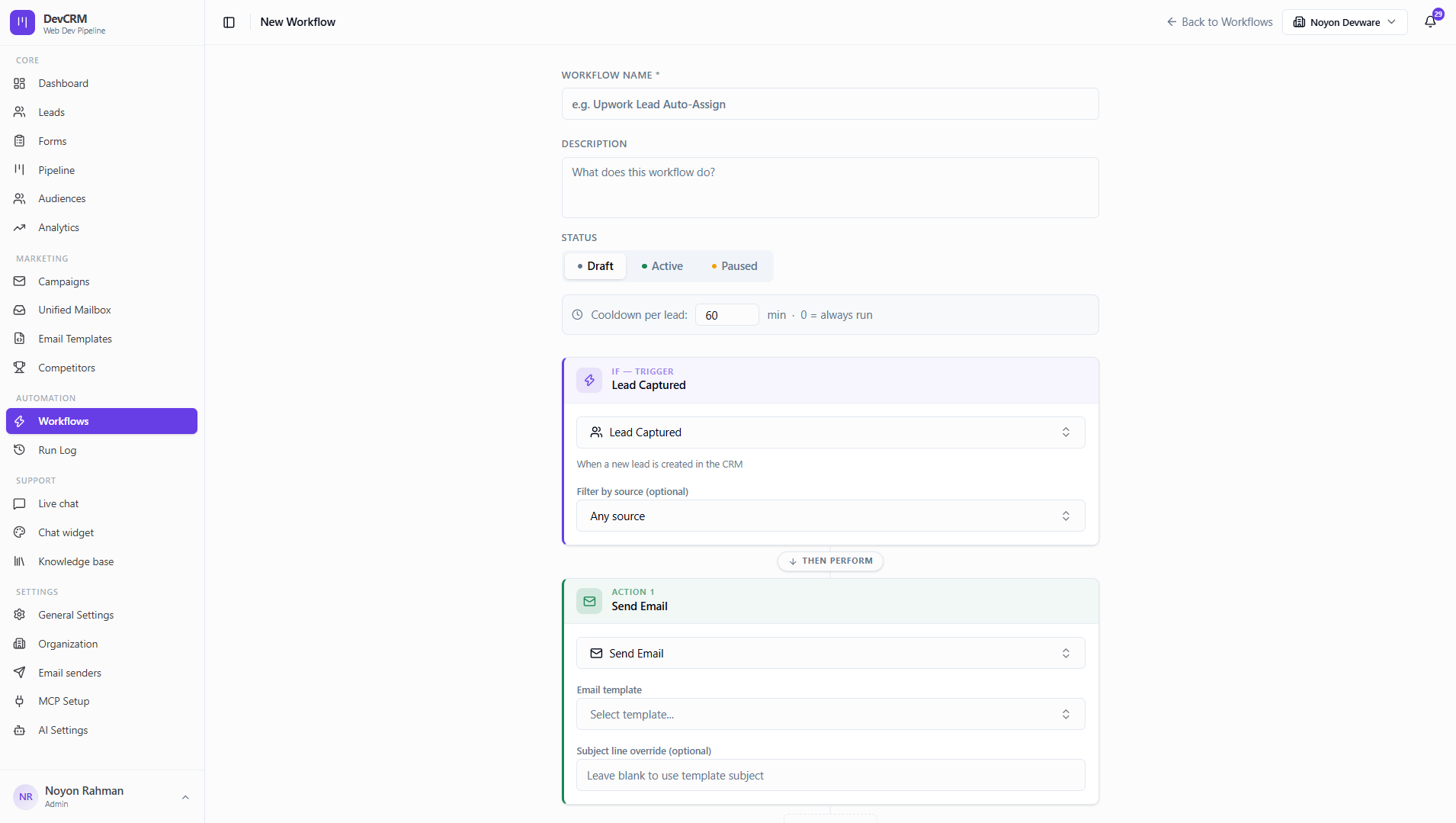Click the Cooldown per lead minutes field
Image resolution: width=1456 pixels, height=823 pixels.
[x=726, y=315]
